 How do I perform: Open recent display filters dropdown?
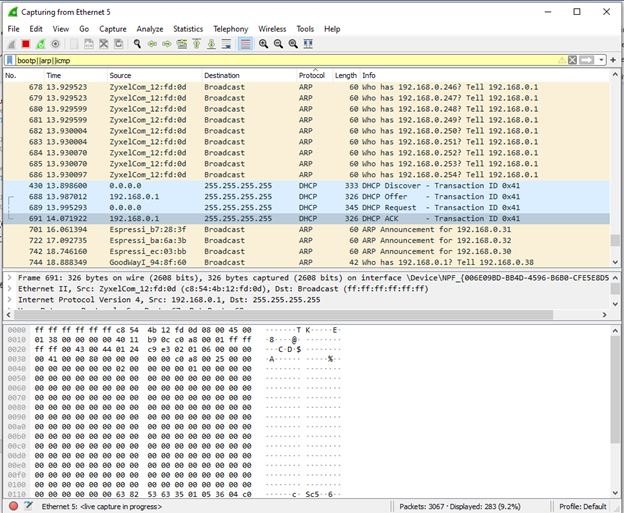(601, 60)
